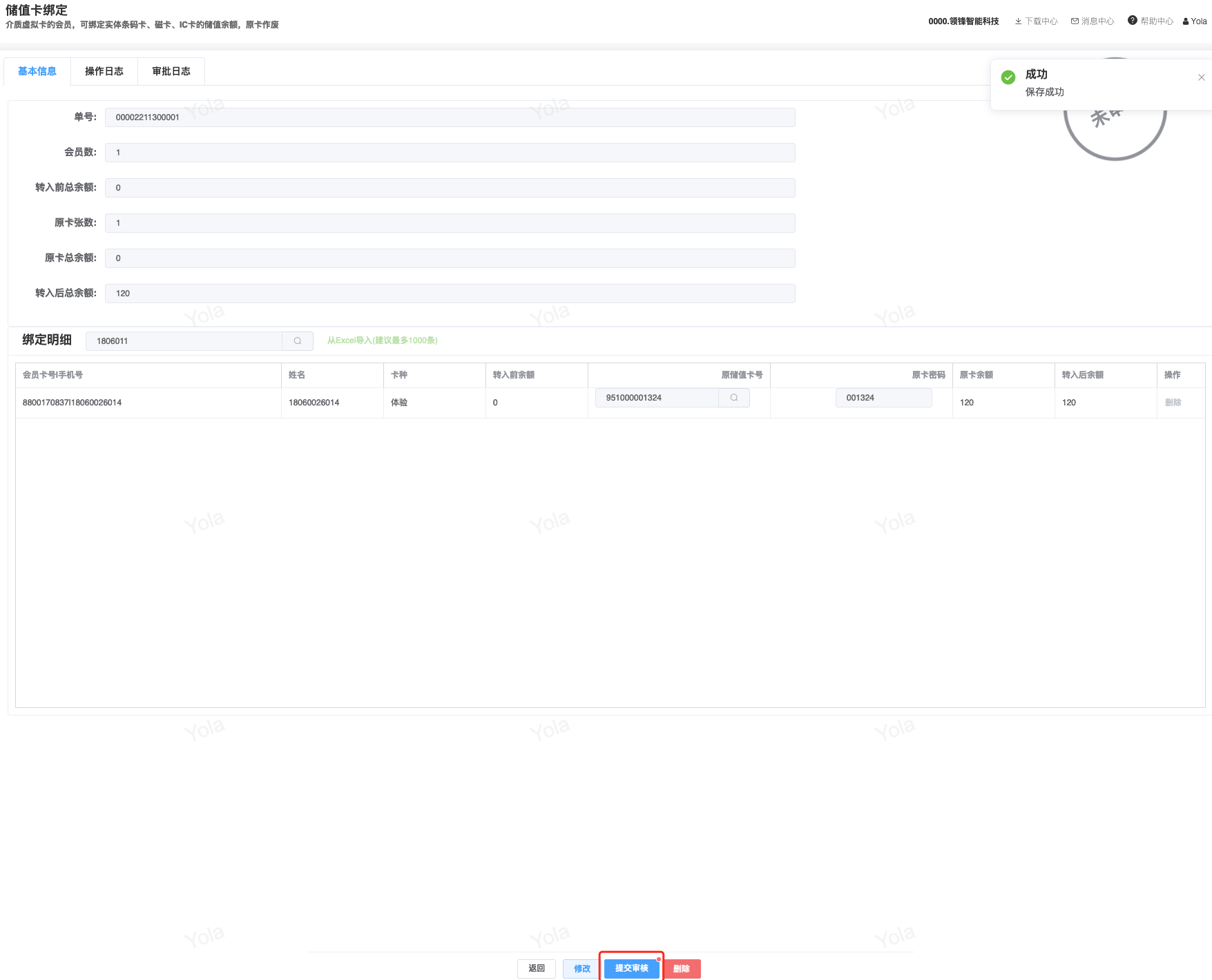Click the 卡种 column header
This screenshot has height=980, width=1212.
click(x=399, y=375)
